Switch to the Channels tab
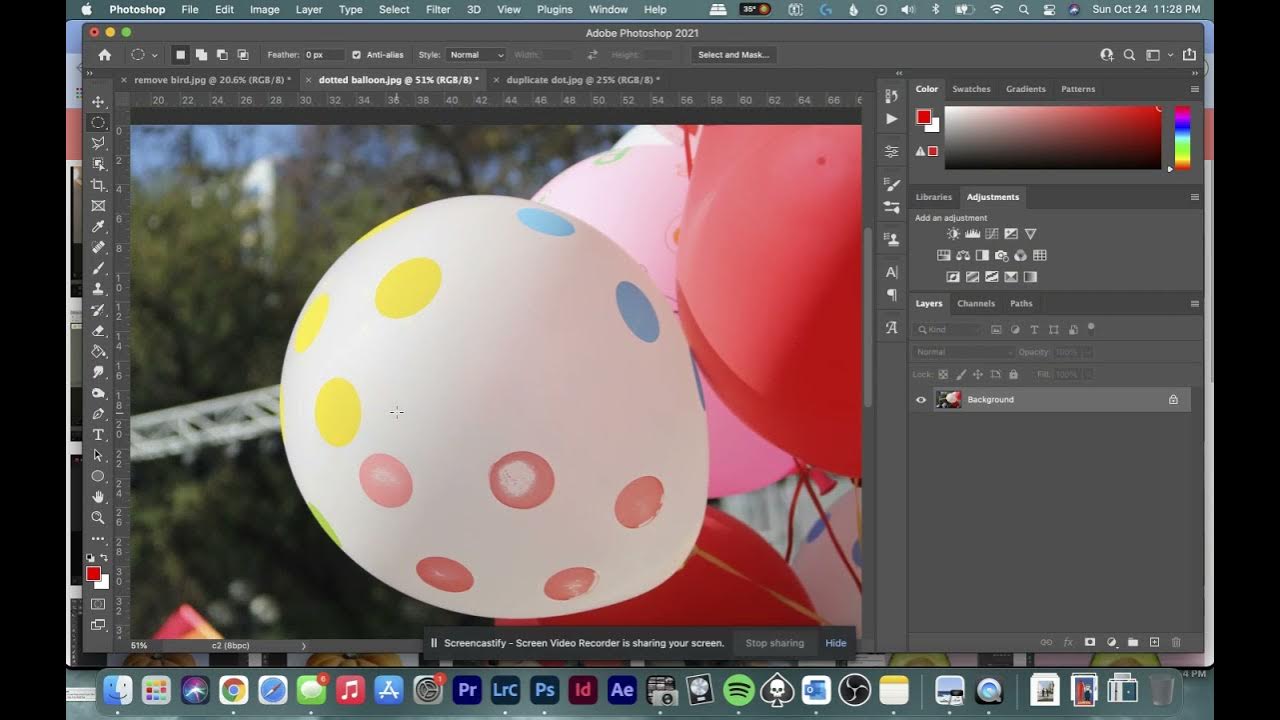 (976, 304)
